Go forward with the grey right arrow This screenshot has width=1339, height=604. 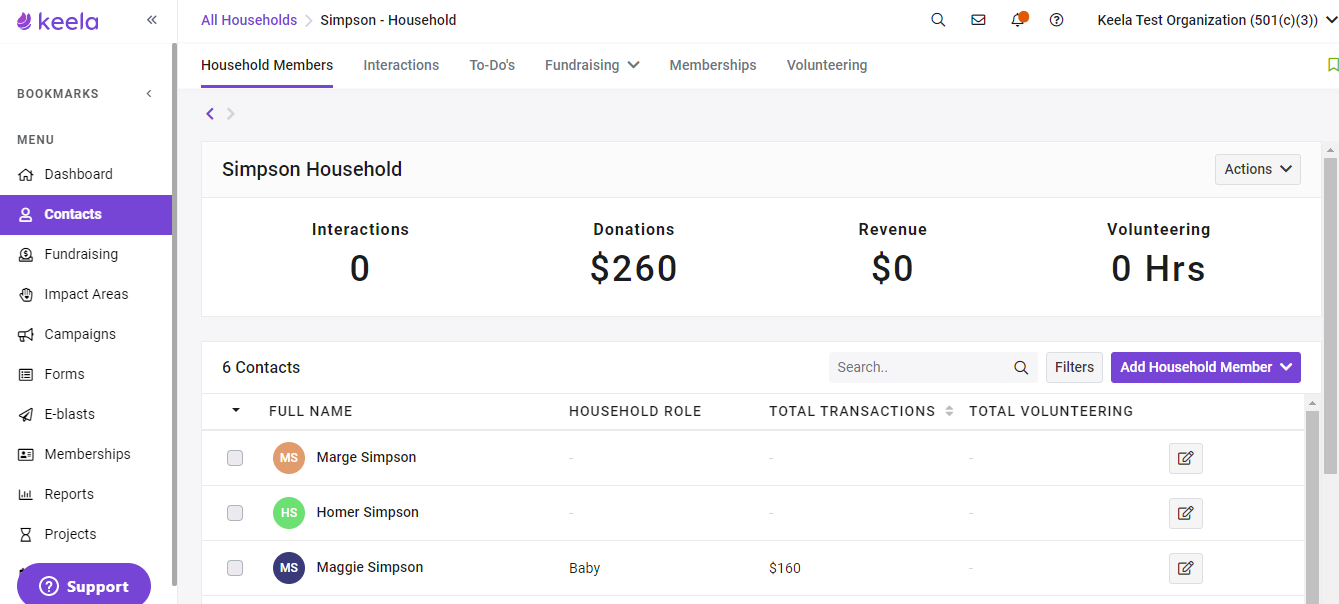[x=231, y=113]
